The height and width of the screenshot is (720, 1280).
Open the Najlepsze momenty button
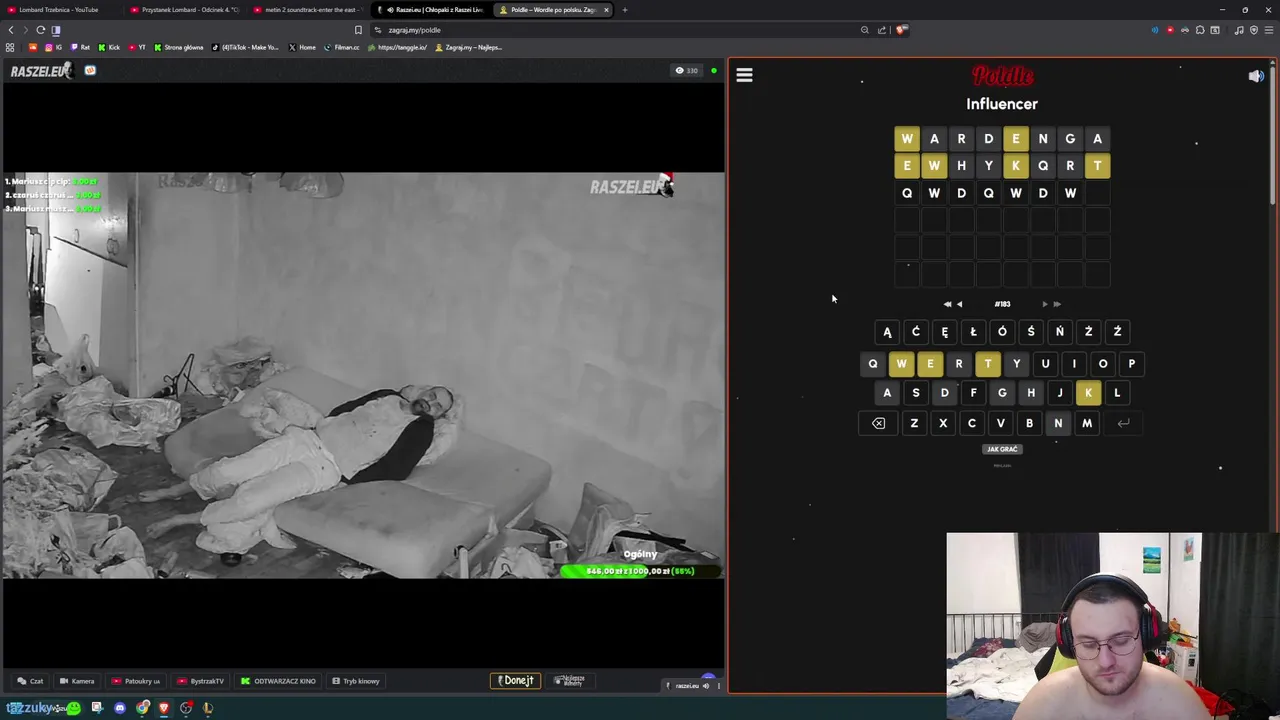[569, 681]
